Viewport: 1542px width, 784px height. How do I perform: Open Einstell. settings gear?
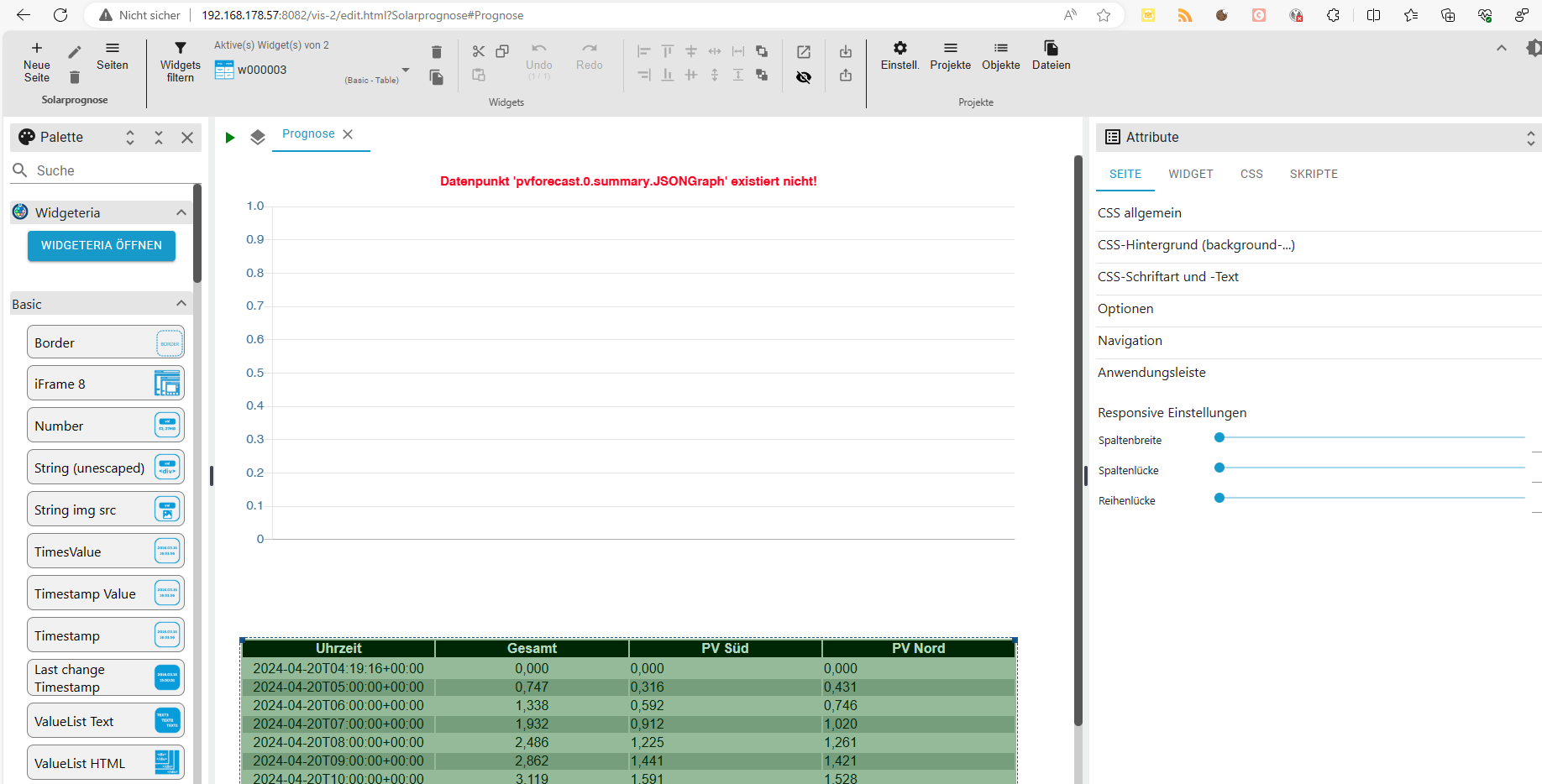click(x=900, y=56)
